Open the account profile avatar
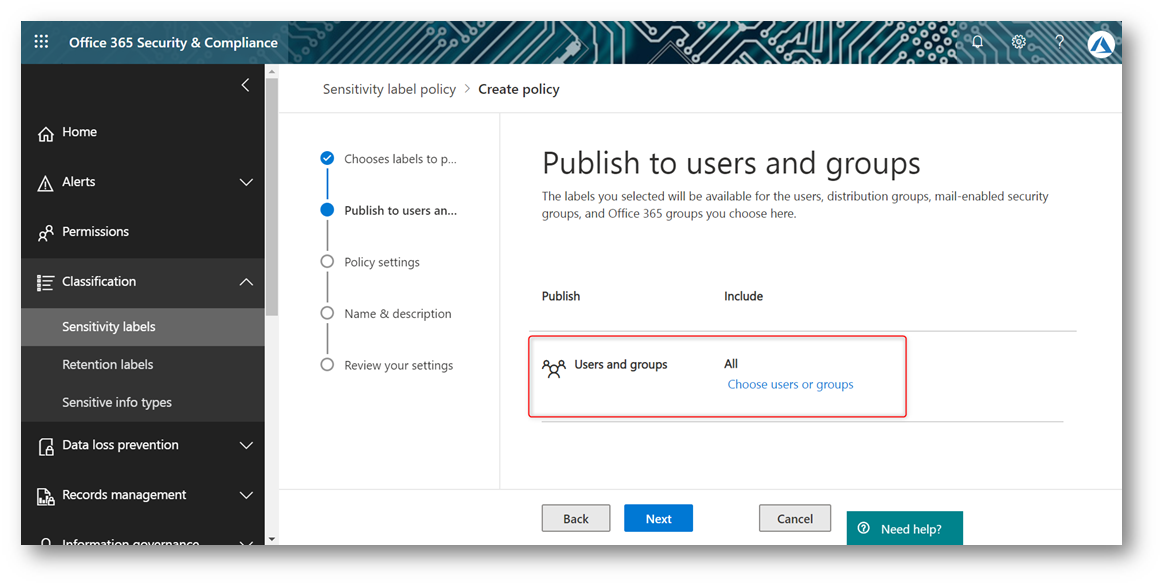This screenshot has width=1164, height=587. [1101, 43]
